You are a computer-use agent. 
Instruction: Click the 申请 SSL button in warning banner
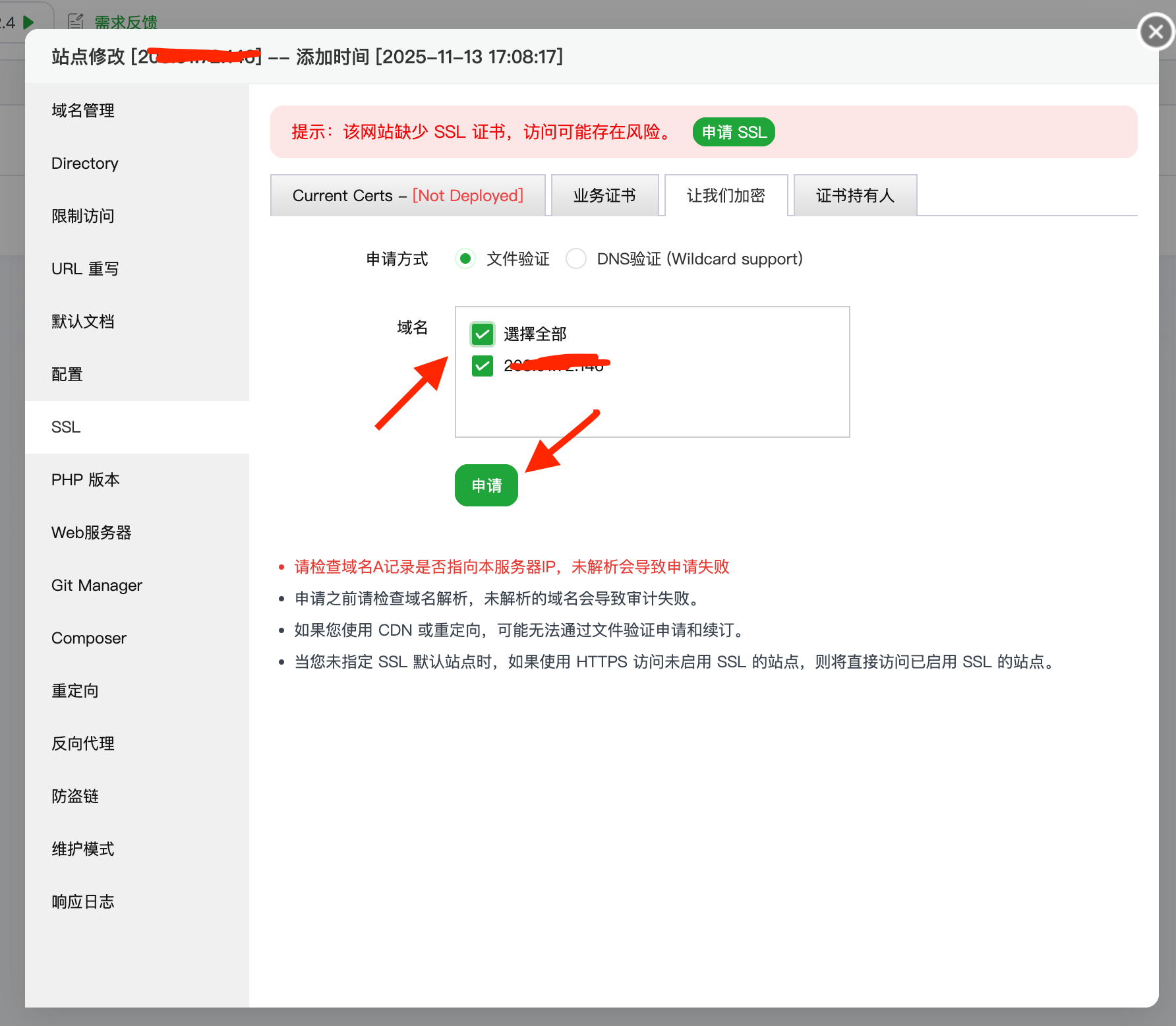click(734, 132)
